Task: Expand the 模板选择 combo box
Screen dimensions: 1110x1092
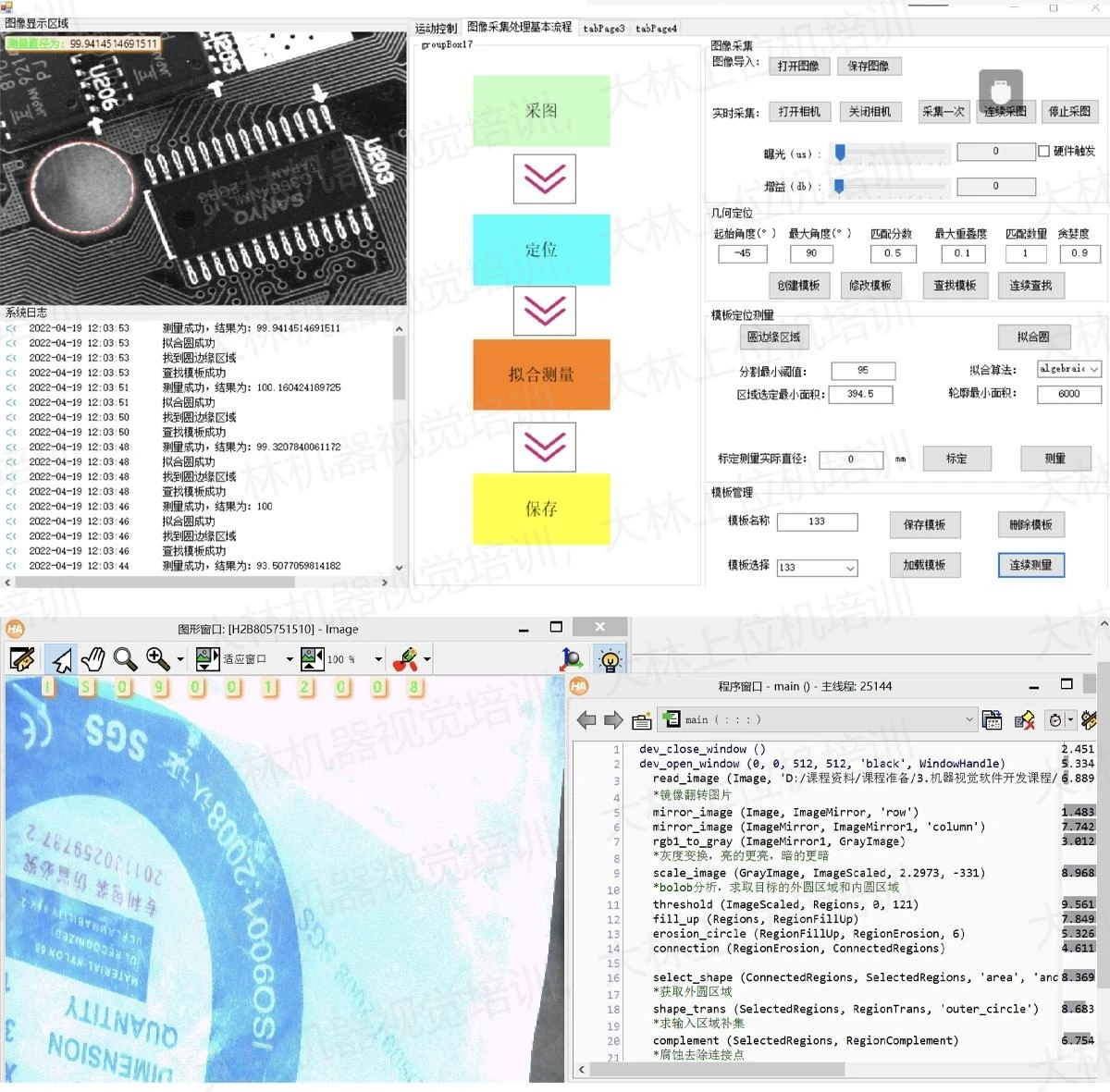Action: click(850, 568)
